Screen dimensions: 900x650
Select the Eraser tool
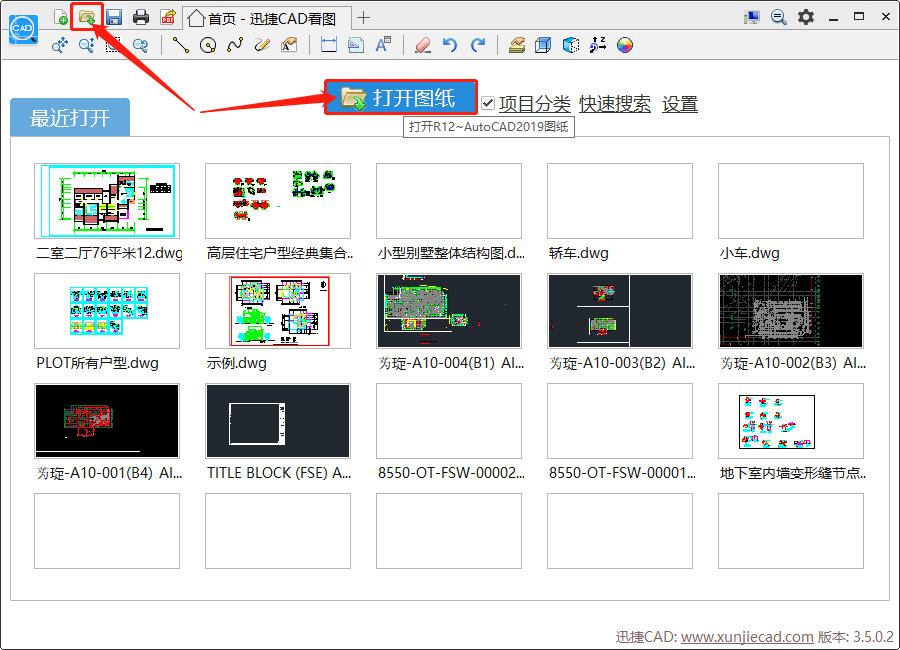click(x=423, y=45)
